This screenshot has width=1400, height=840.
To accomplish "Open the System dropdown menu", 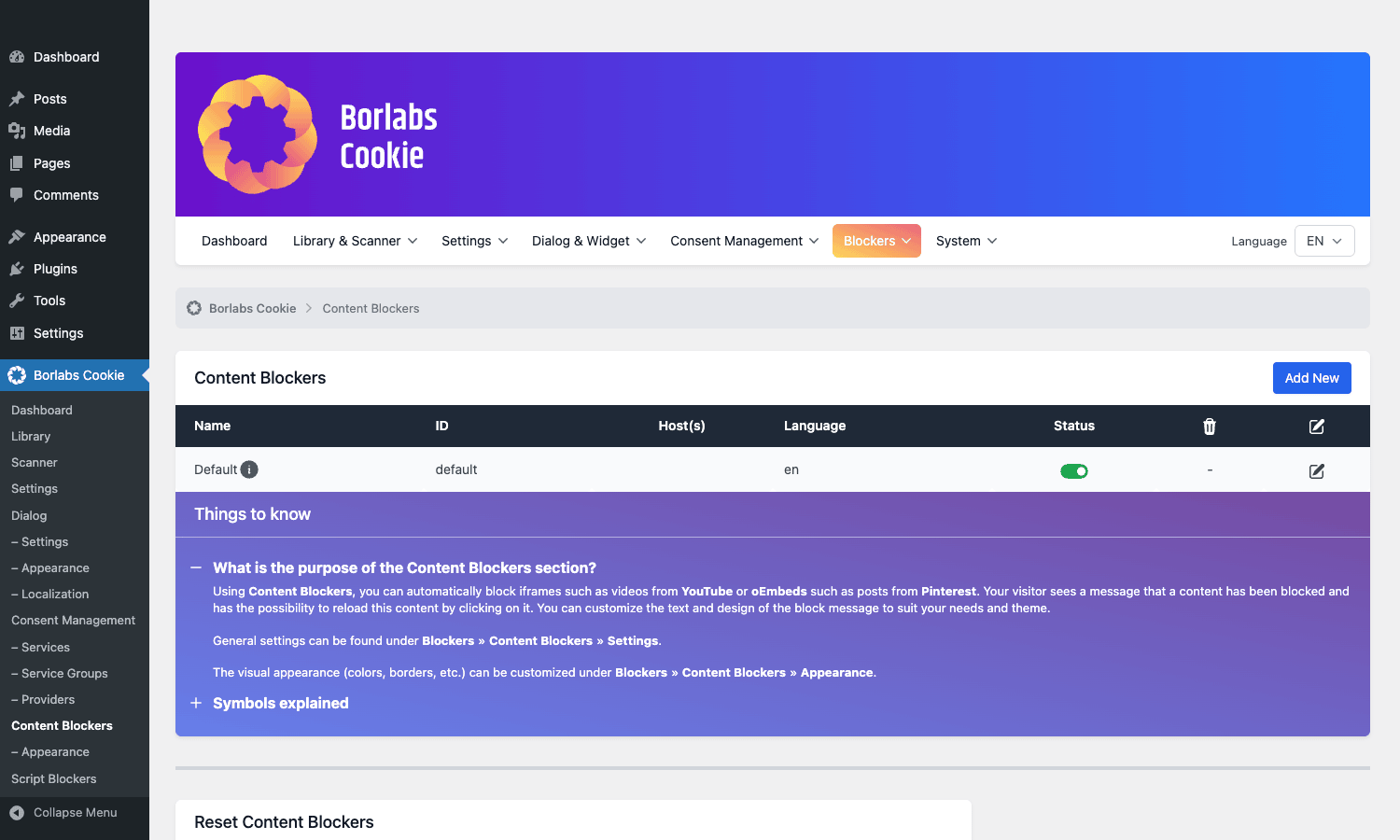I will (966, 241).
